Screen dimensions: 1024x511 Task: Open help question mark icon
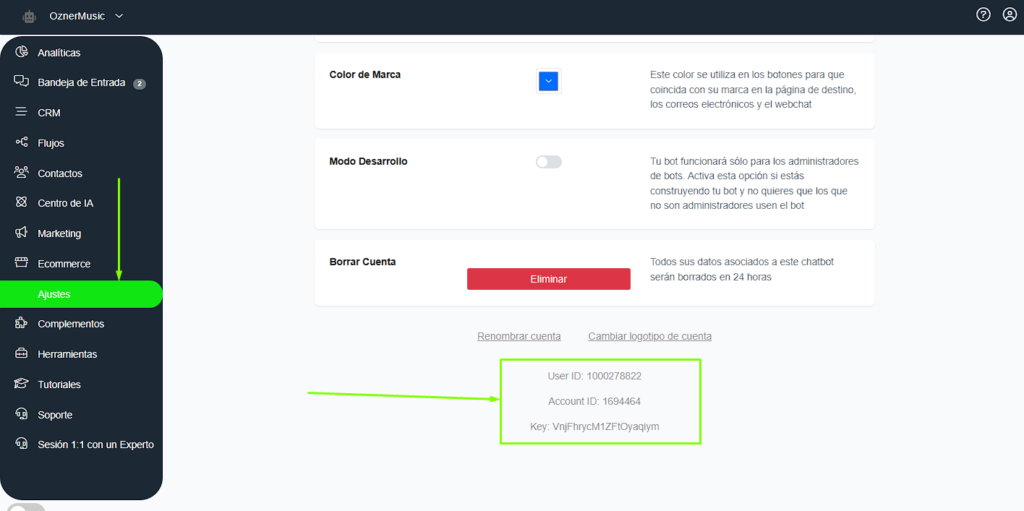(x=983, y=15)
